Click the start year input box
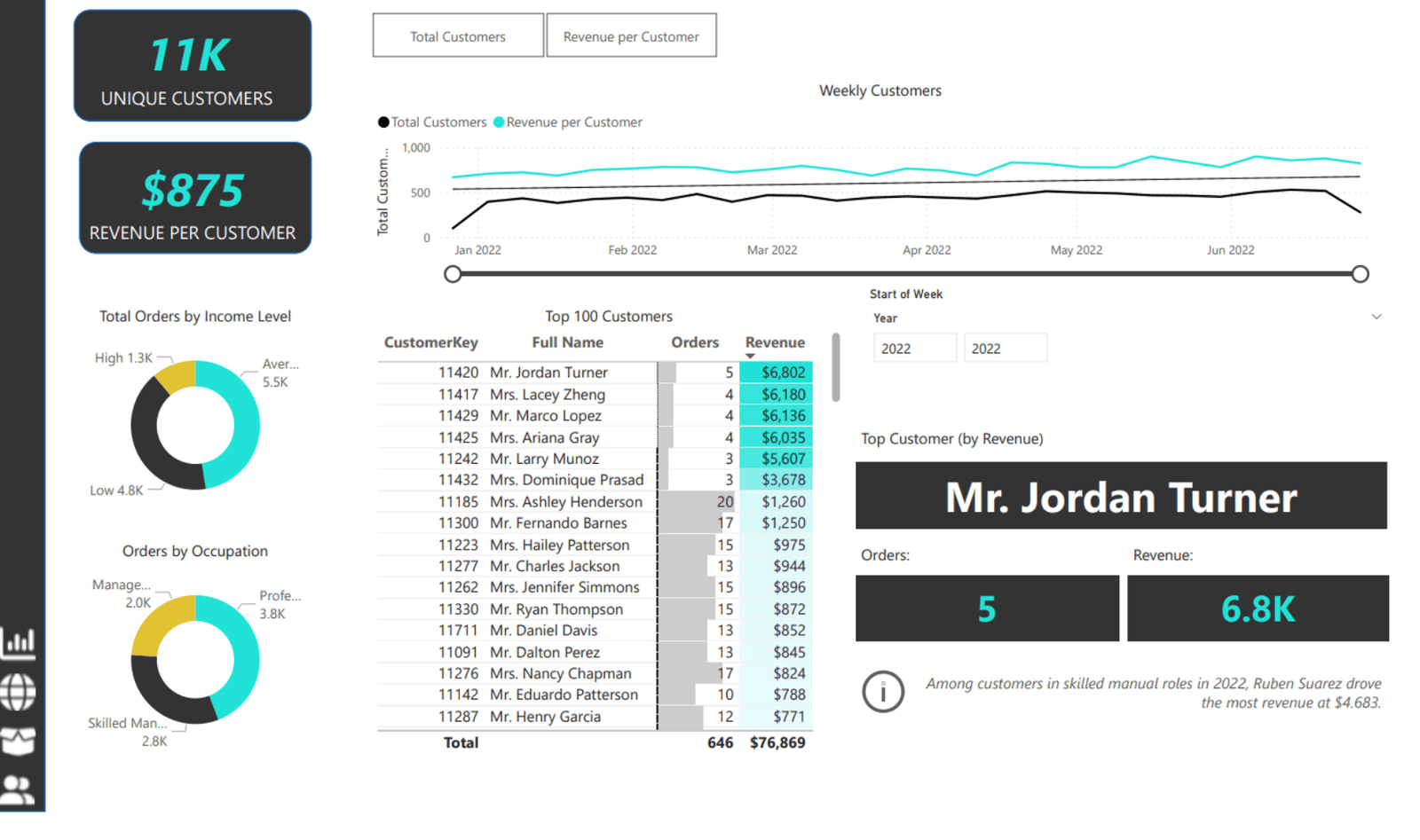This screenshot has height=840, width=1420. click(914, 349)
